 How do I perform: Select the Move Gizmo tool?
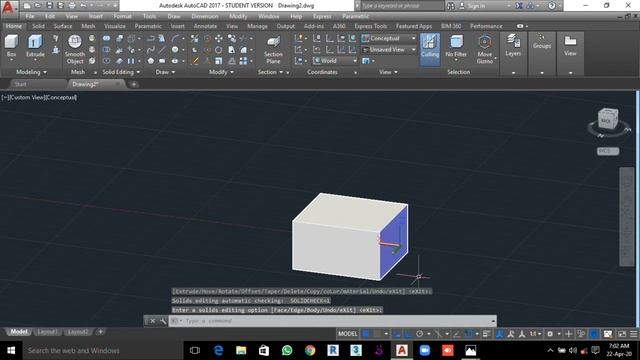(484, 49)
